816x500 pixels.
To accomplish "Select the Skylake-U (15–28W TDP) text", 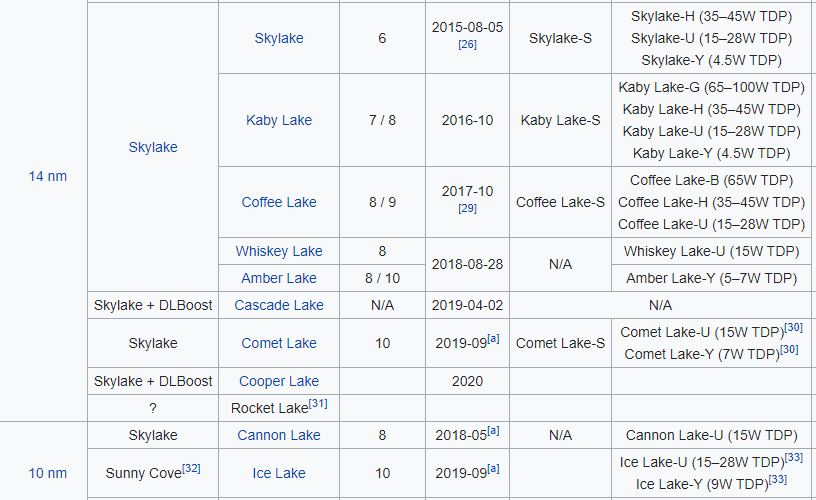I will point(711,38).
